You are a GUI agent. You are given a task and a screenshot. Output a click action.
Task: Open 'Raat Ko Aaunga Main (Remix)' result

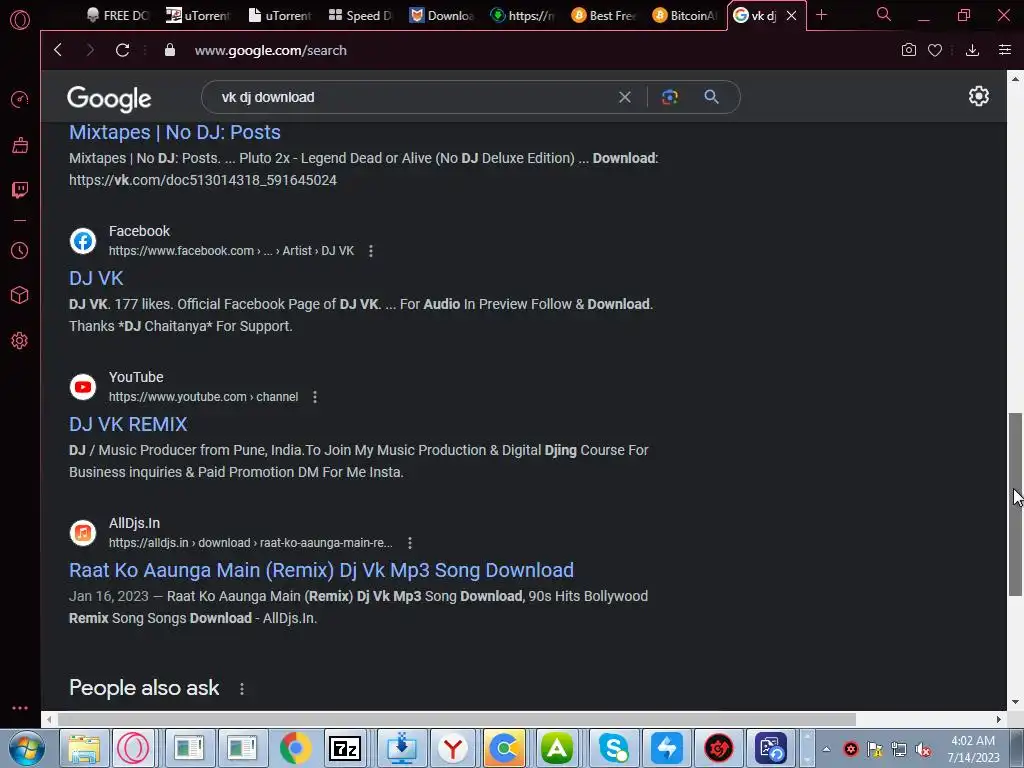(321, 570)
